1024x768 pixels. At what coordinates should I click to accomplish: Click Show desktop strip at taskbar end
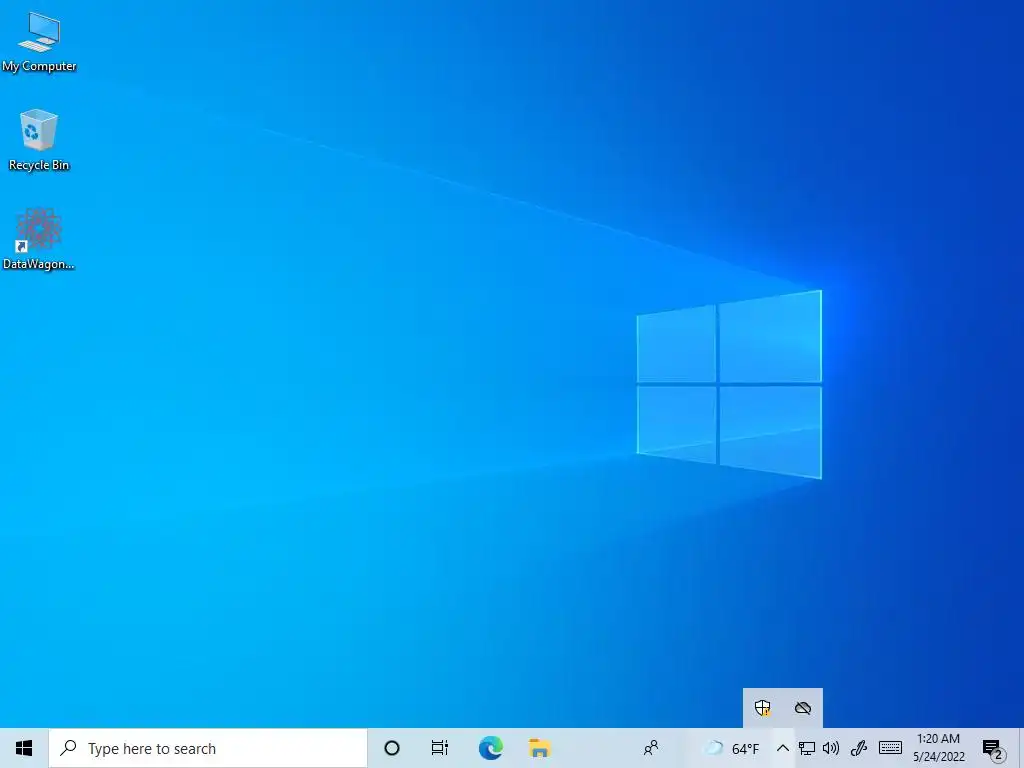(x=1020, y=748)
